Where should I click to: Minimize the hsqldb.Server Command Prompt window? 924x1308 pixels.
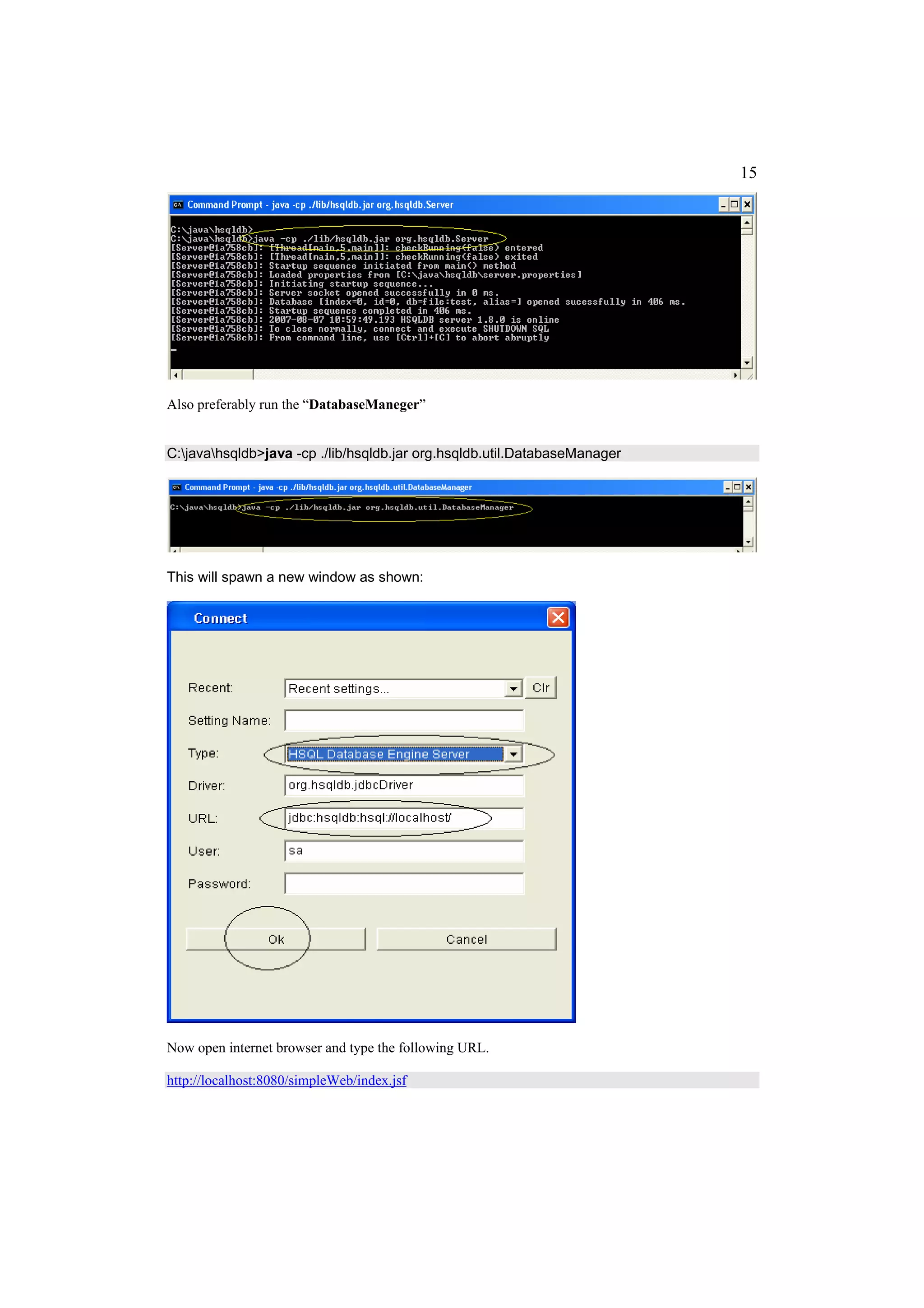coord(723,204)
